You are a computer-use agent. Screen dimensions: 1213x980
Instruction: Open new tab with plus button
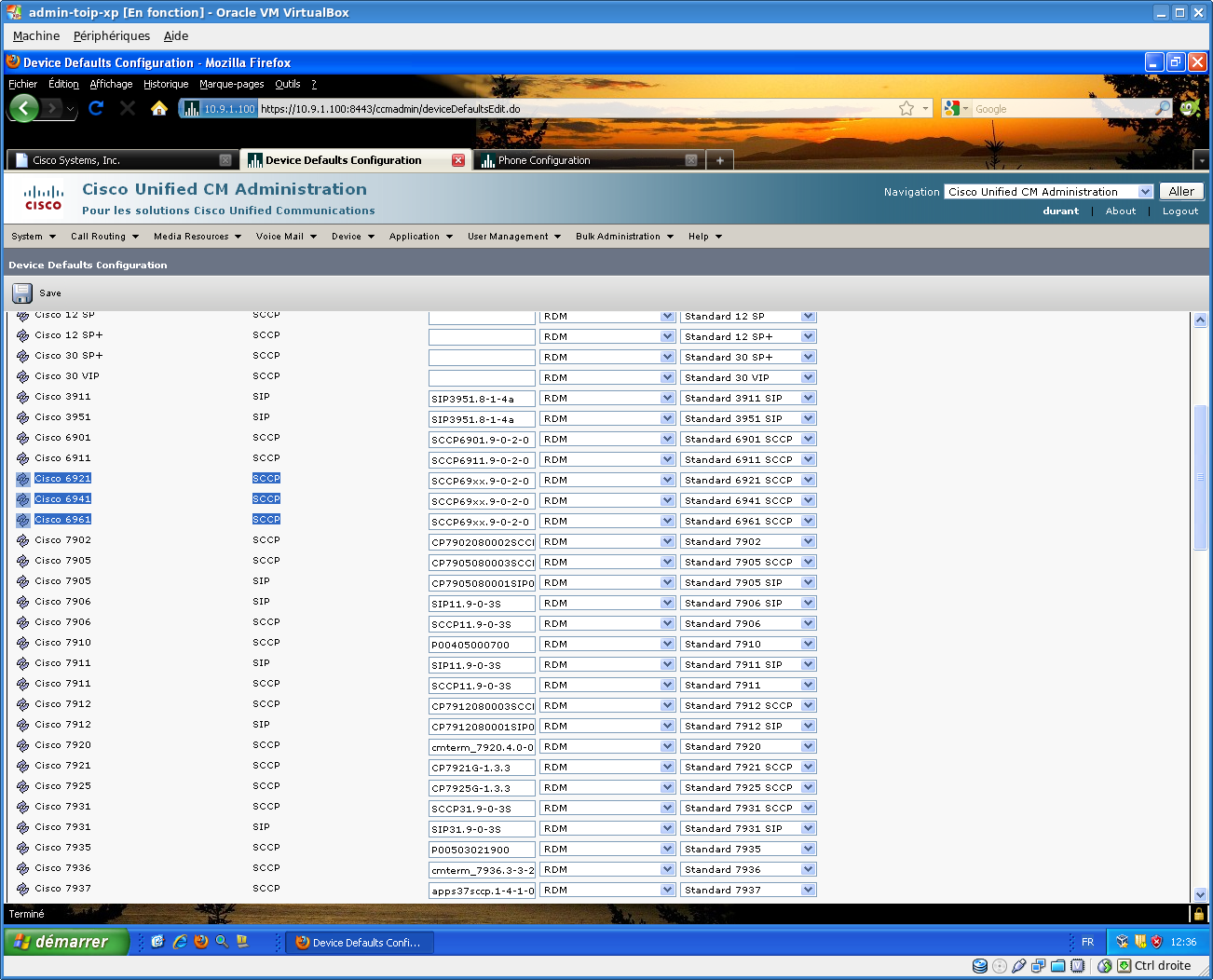(x=719, y=160)
